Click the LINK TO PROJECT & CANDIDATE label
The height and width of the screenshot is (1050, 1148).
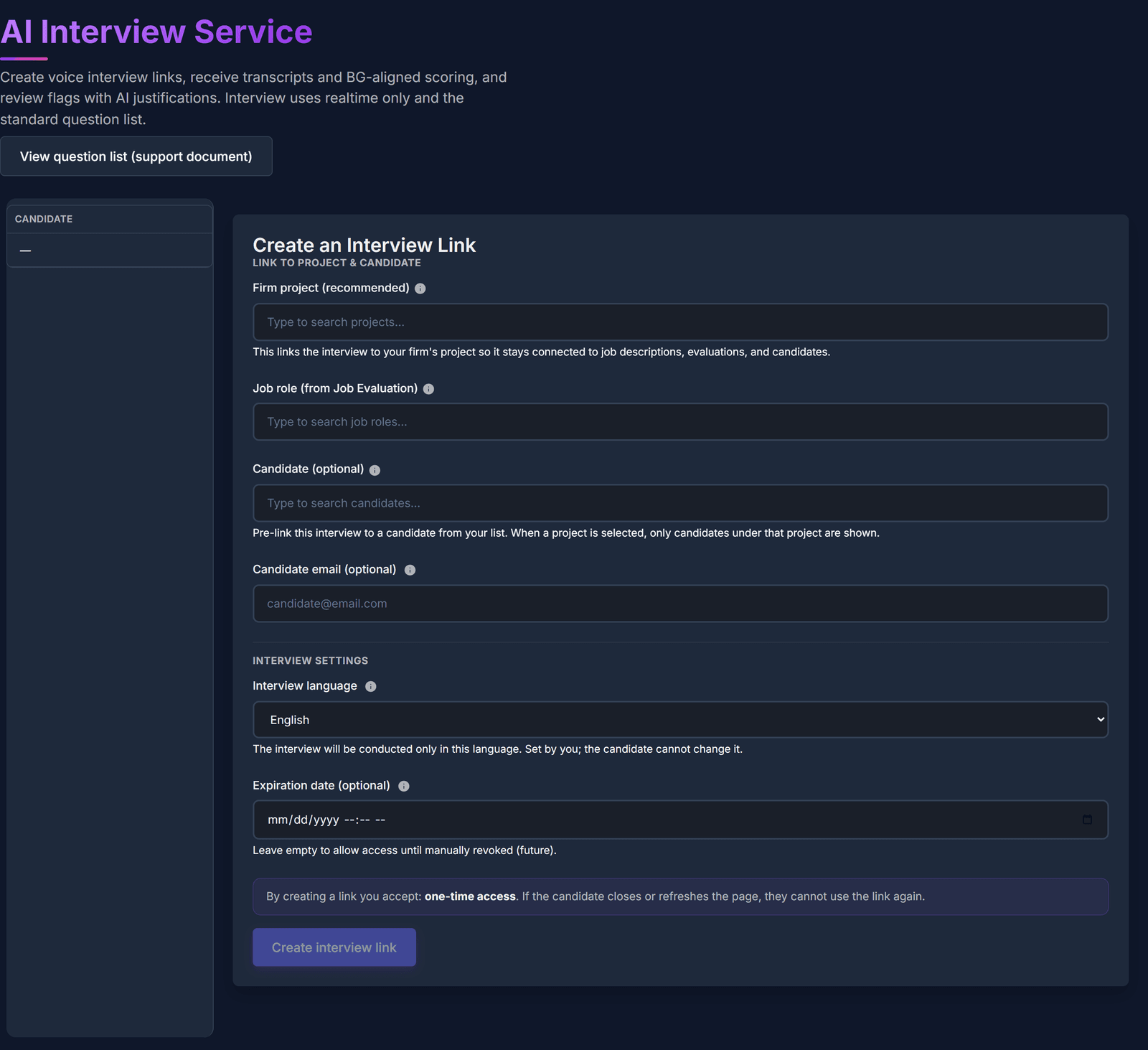[337, 263]
